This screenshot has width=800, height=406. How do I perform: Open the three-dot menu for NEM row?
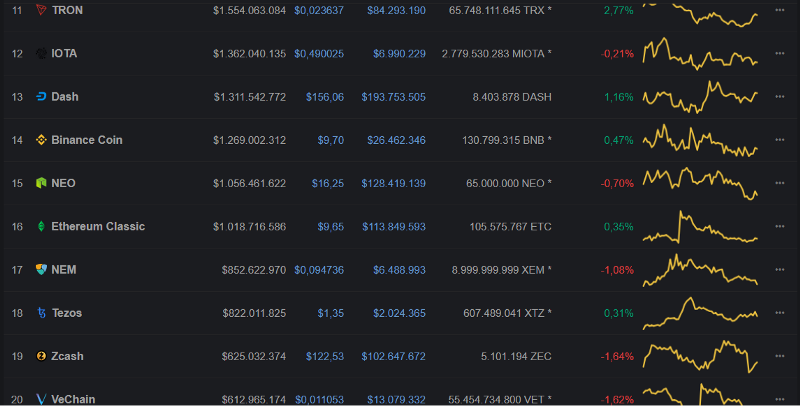pyautogui.click(x=780, y=269)
